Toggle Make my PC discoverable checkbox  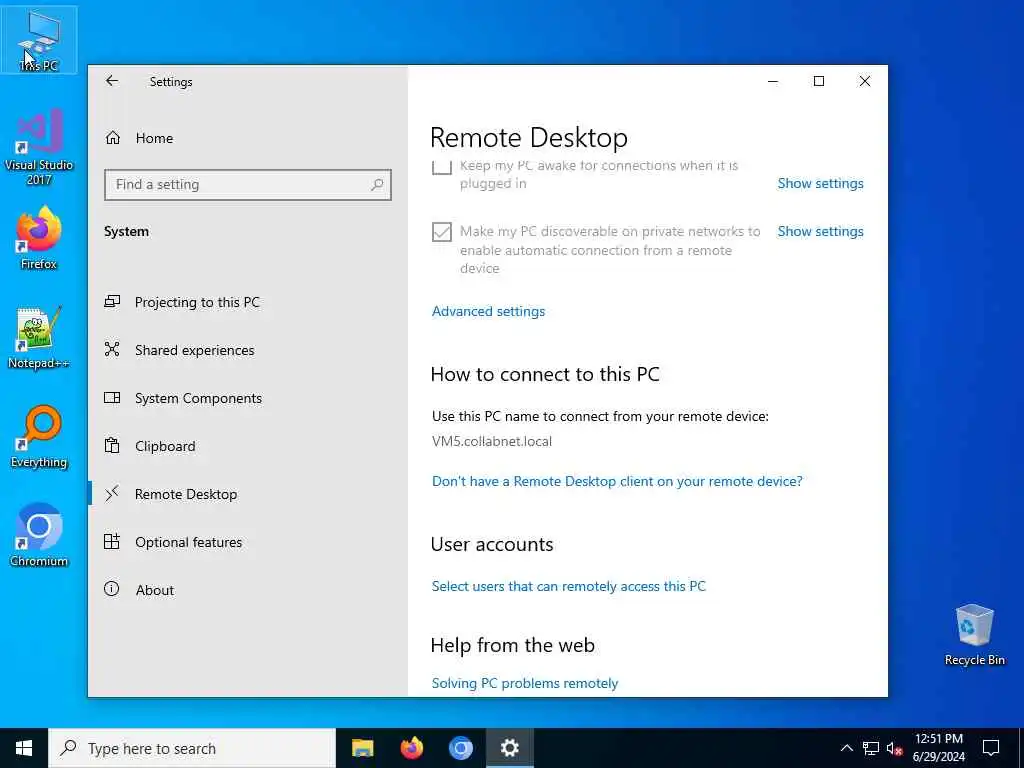(442, 232)
